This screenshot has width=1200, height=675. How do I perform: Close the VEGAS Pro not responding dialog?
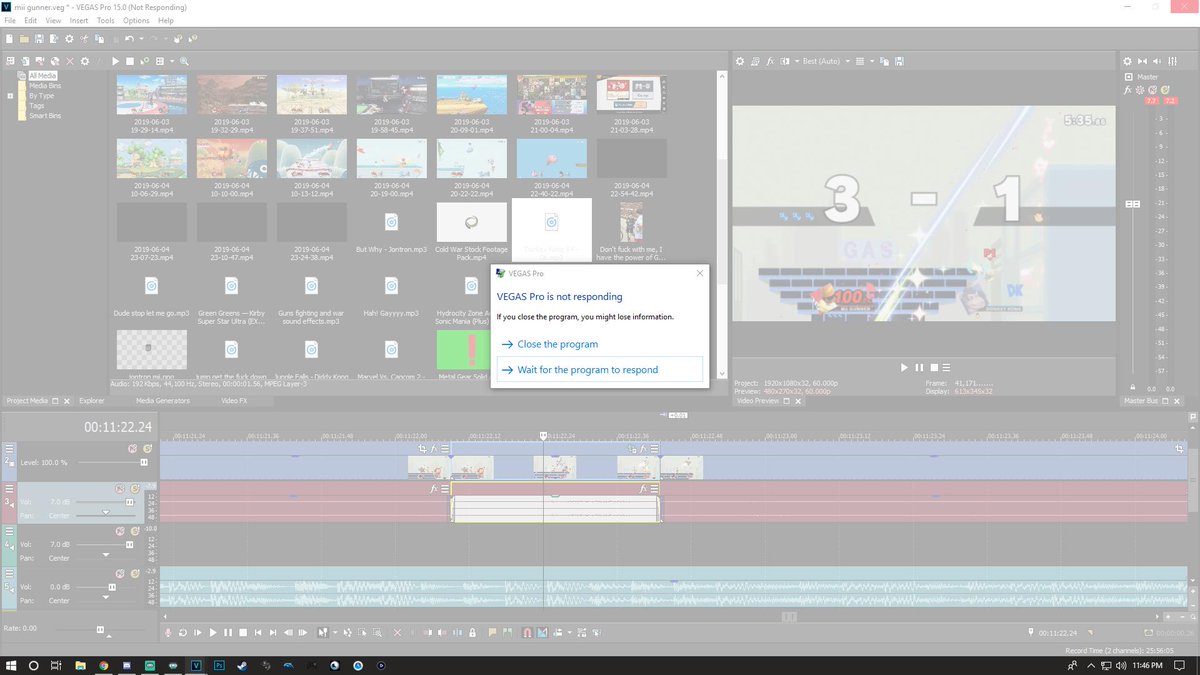pos(699,273)
